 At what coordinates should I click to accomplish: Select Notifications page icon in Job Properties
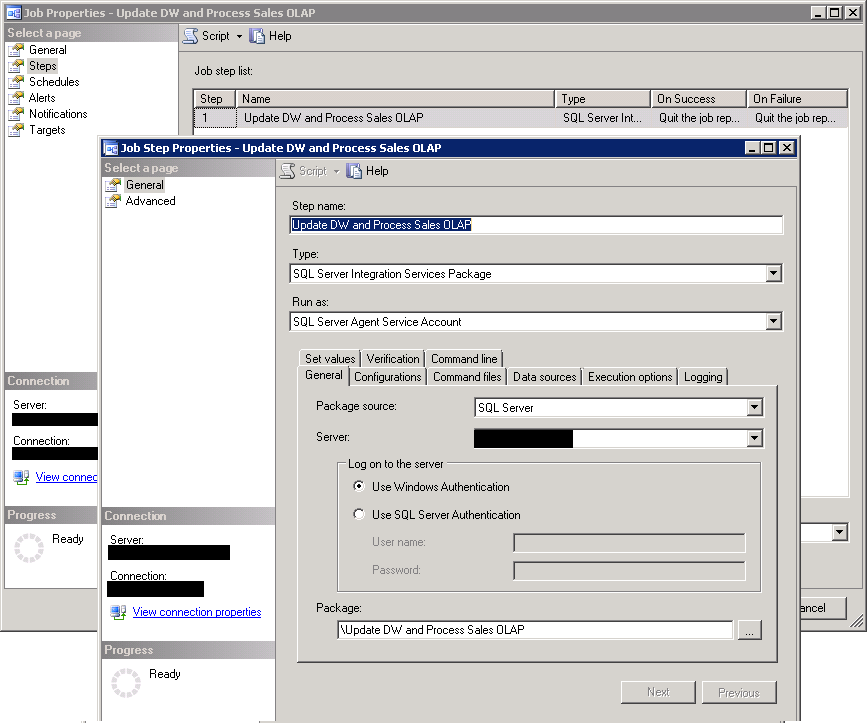tap(17, 114)
